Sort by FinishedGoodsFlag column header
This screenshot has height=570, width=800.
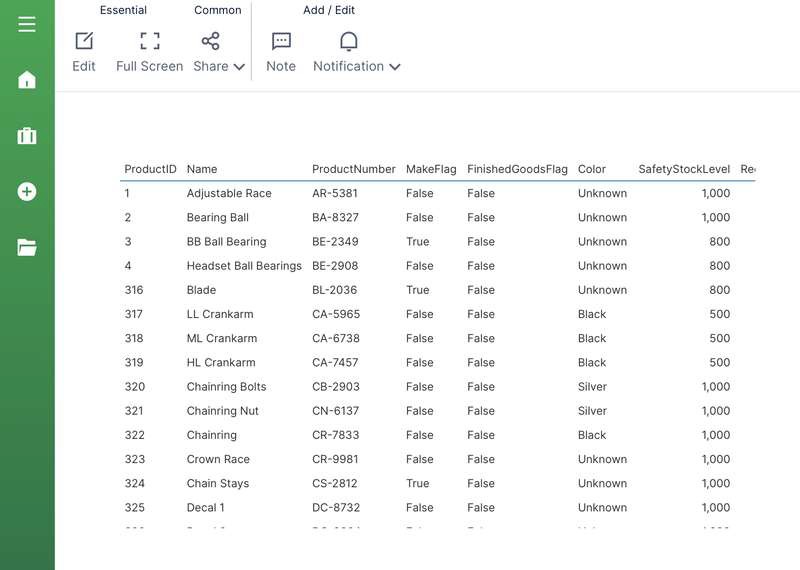click(517, 169)
